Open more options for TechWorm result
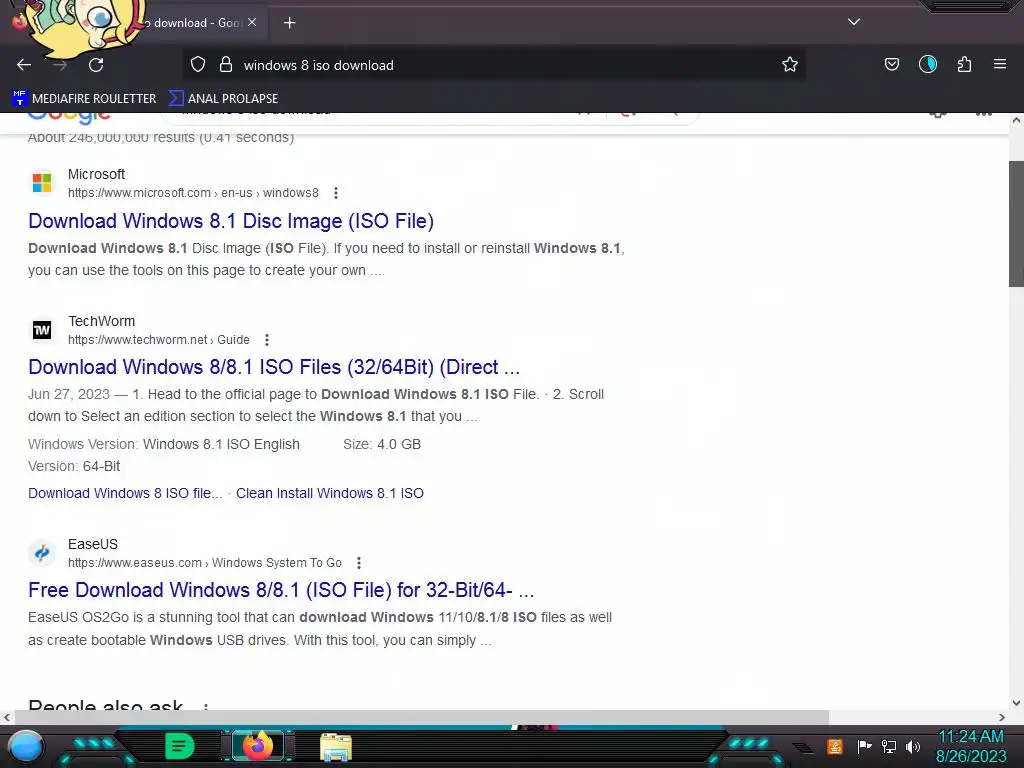 click(266, 340)
